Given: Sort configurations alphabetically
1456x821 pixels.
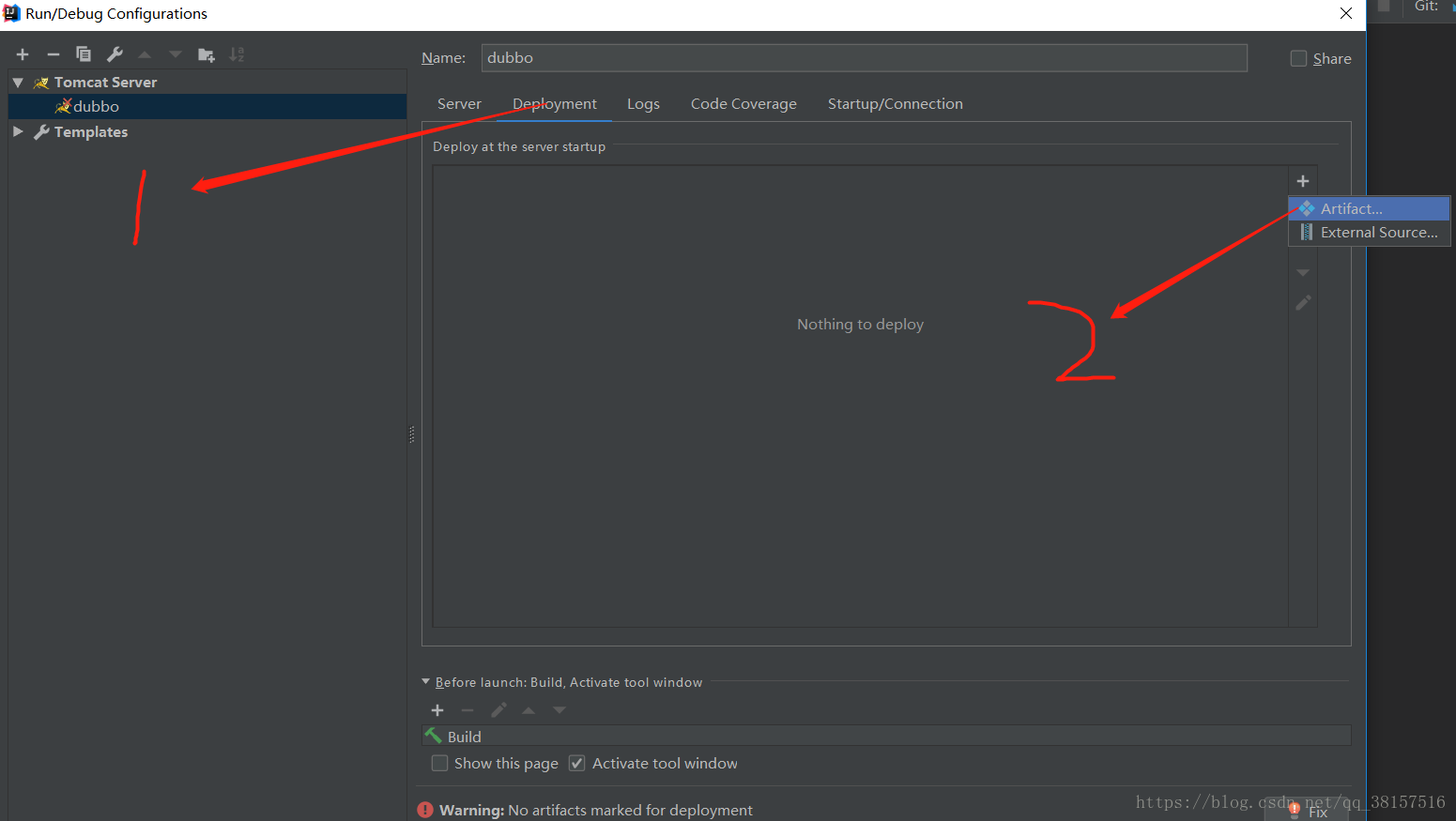Looking at the screenshot, I should [x=237, y=53].
